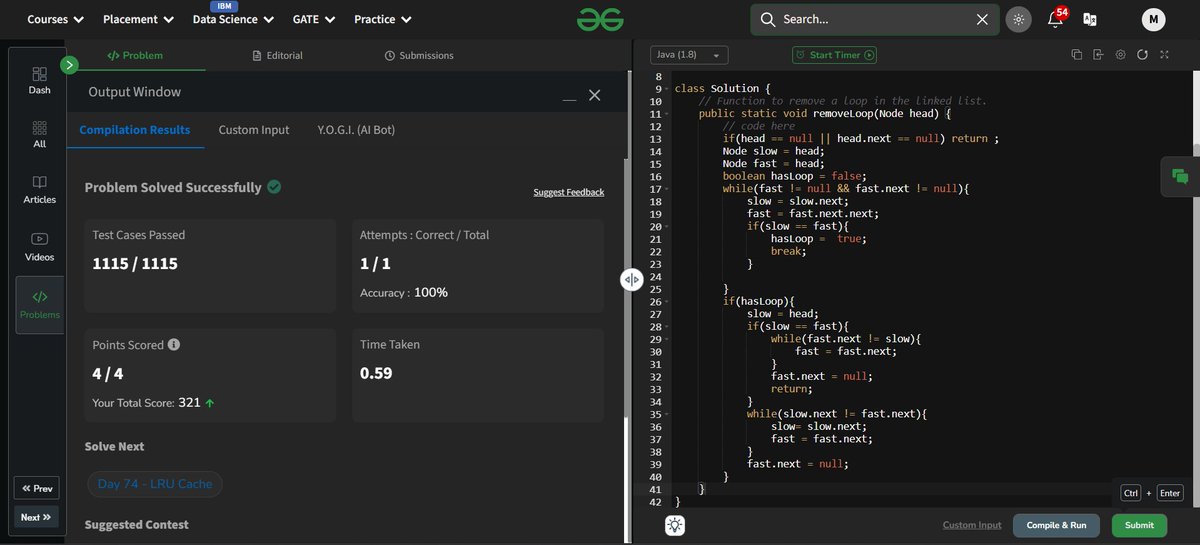Click 'Problem Solved Successfully' heading
Screen dimensions: 1200x545
click(x=173, y=187)
